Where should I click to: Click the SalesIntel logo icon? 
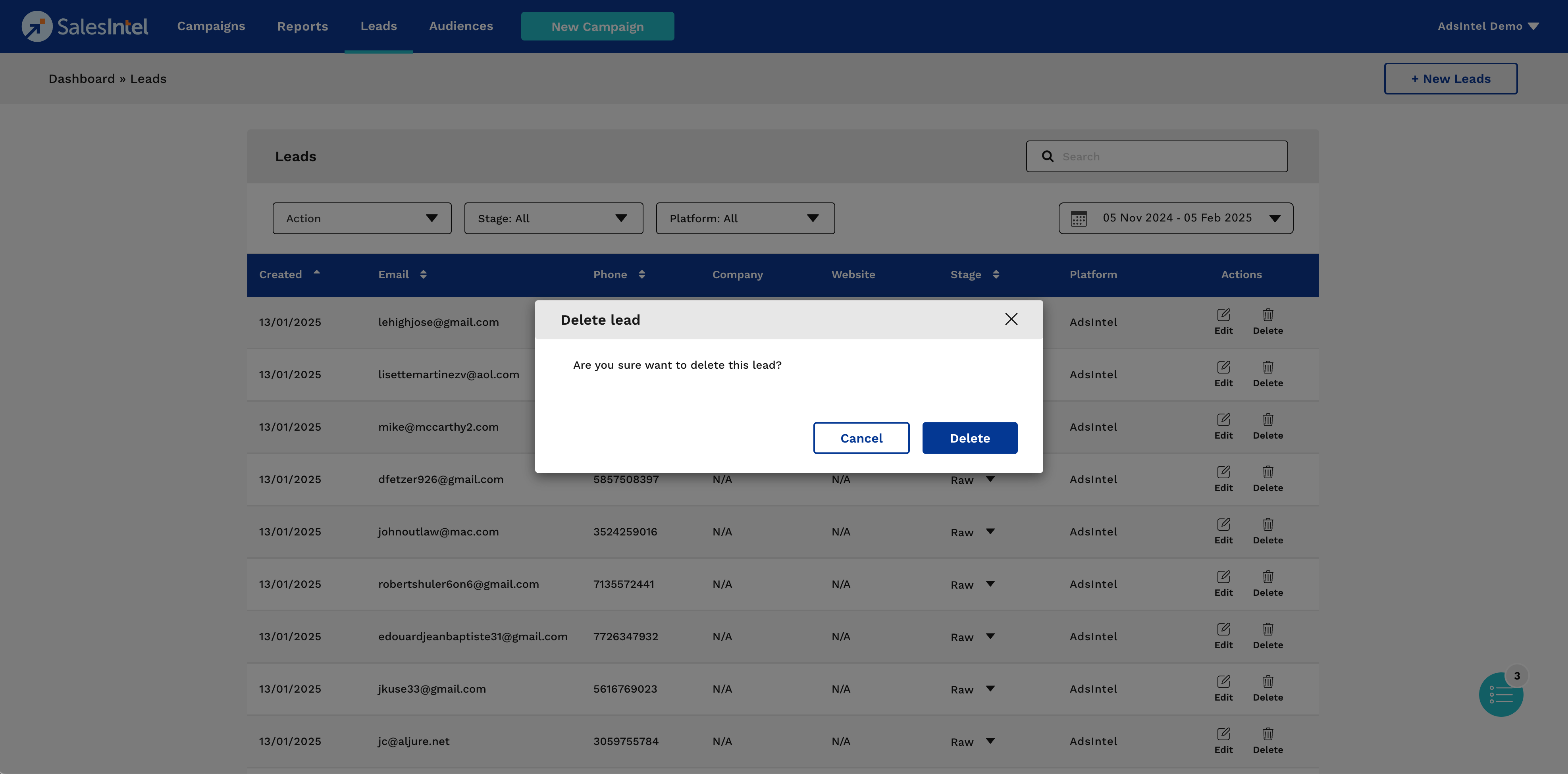pos(37,27)
